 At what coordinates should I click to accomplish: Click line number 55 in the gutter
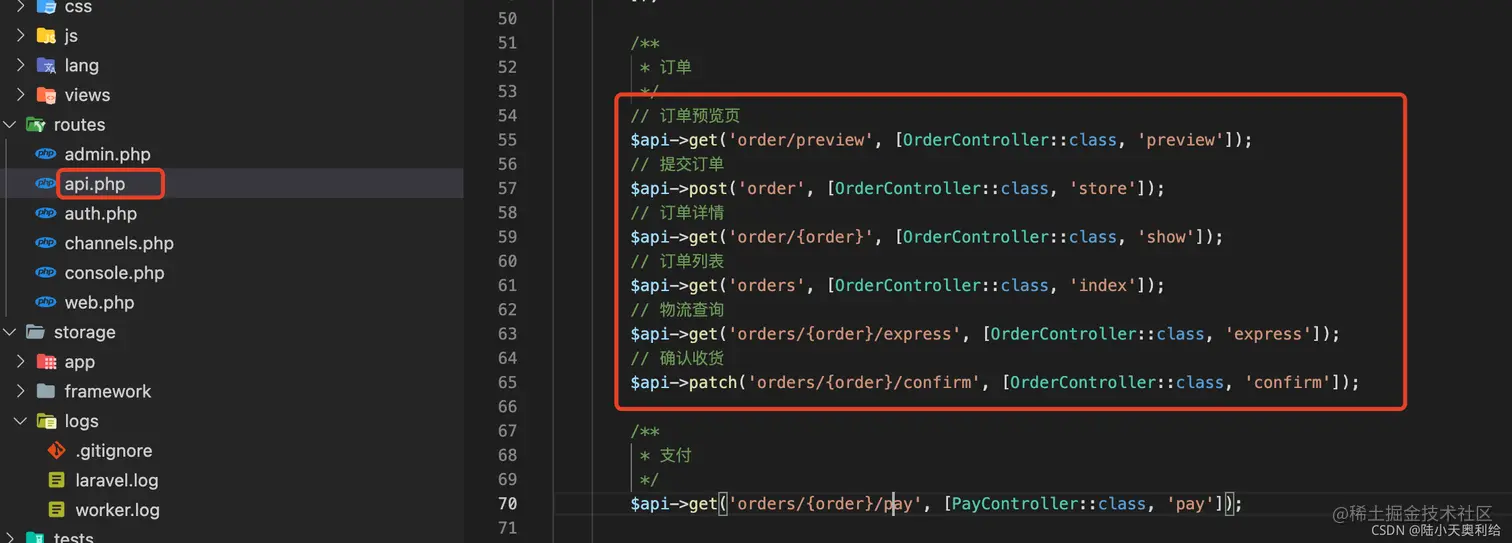507,140
